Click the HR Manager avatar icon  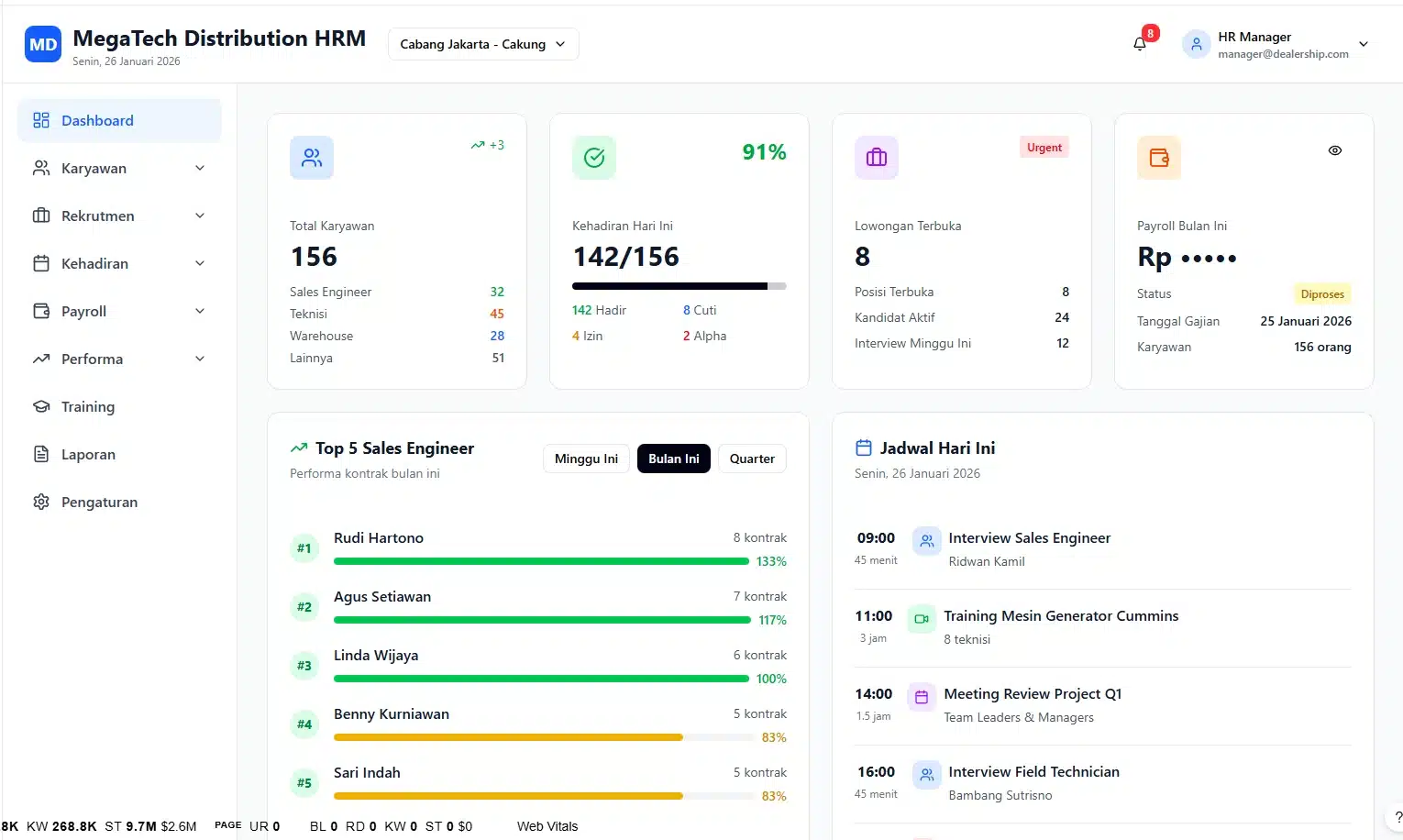[1197, 44]
